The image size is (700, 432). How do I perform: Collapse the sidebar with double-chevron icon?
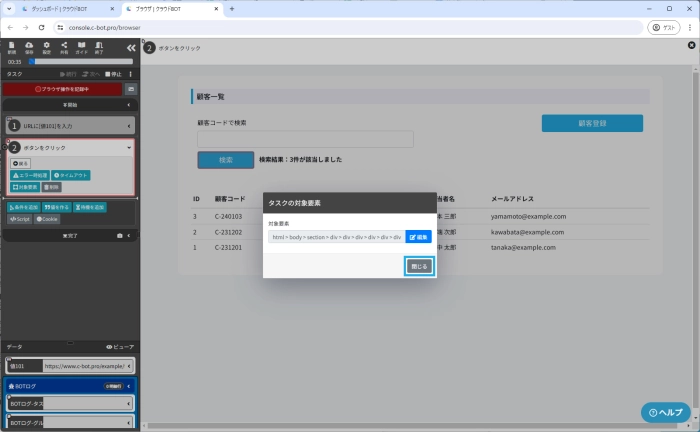click(130, 47)
